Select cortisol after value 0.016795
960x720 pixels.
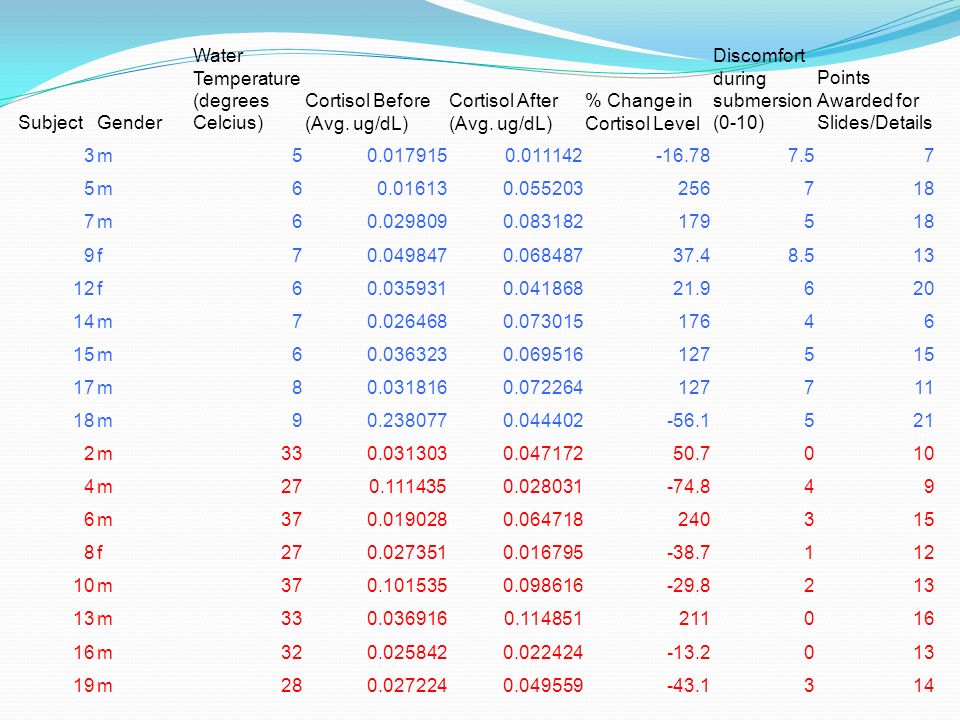pyautogui.click(x=543, y=553)
